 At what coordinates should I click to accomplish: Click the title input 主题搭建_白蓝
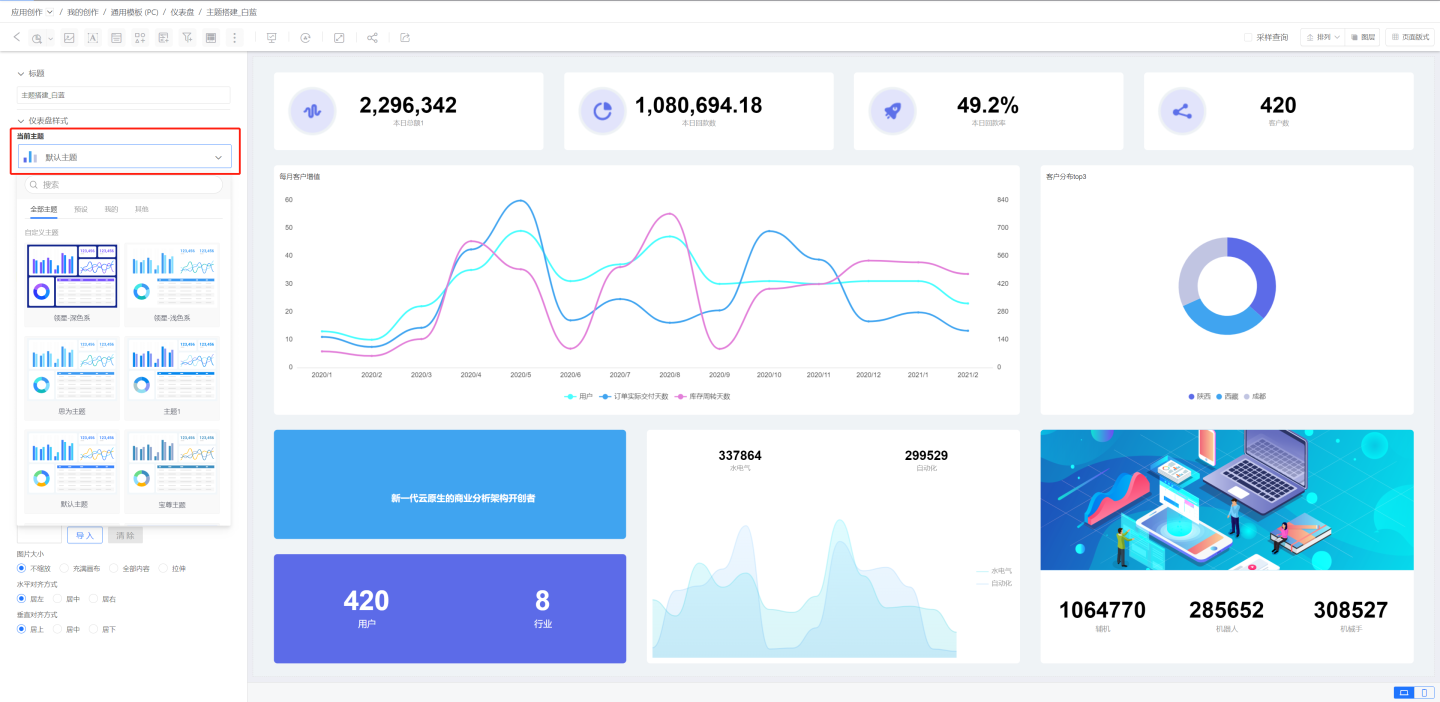pyautogui.click(x=124, y=95)
